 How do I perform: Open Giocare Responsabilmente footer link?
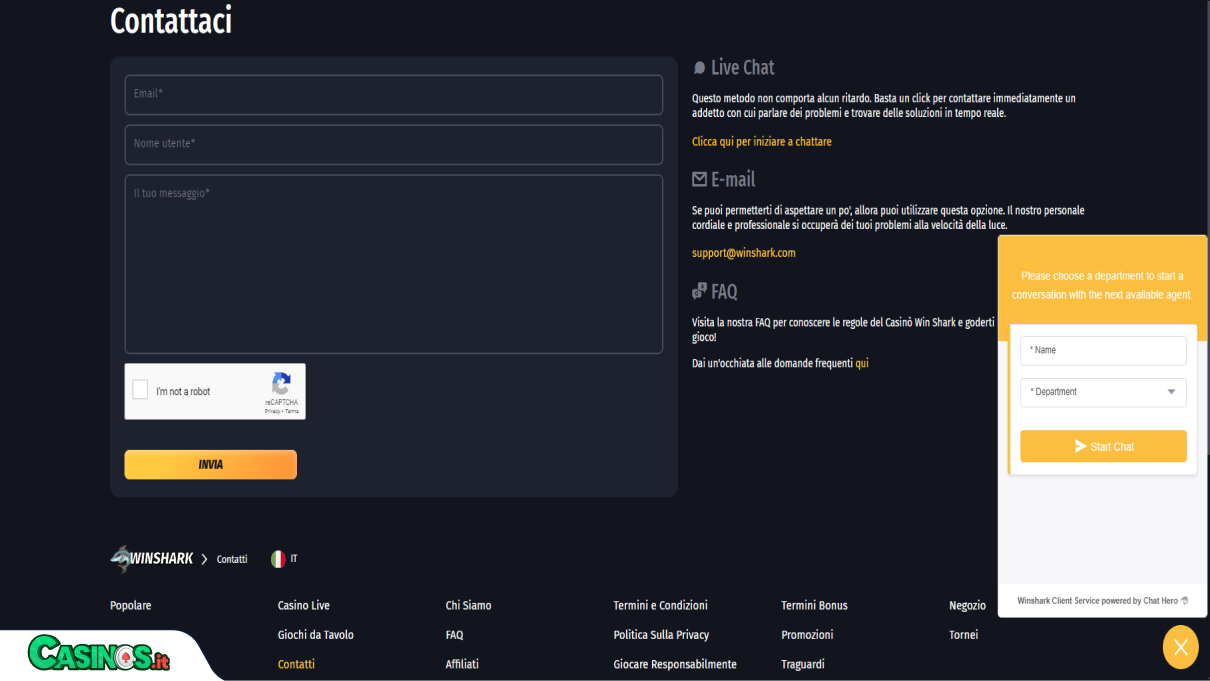pyautogui.click(x=675, y=664)
